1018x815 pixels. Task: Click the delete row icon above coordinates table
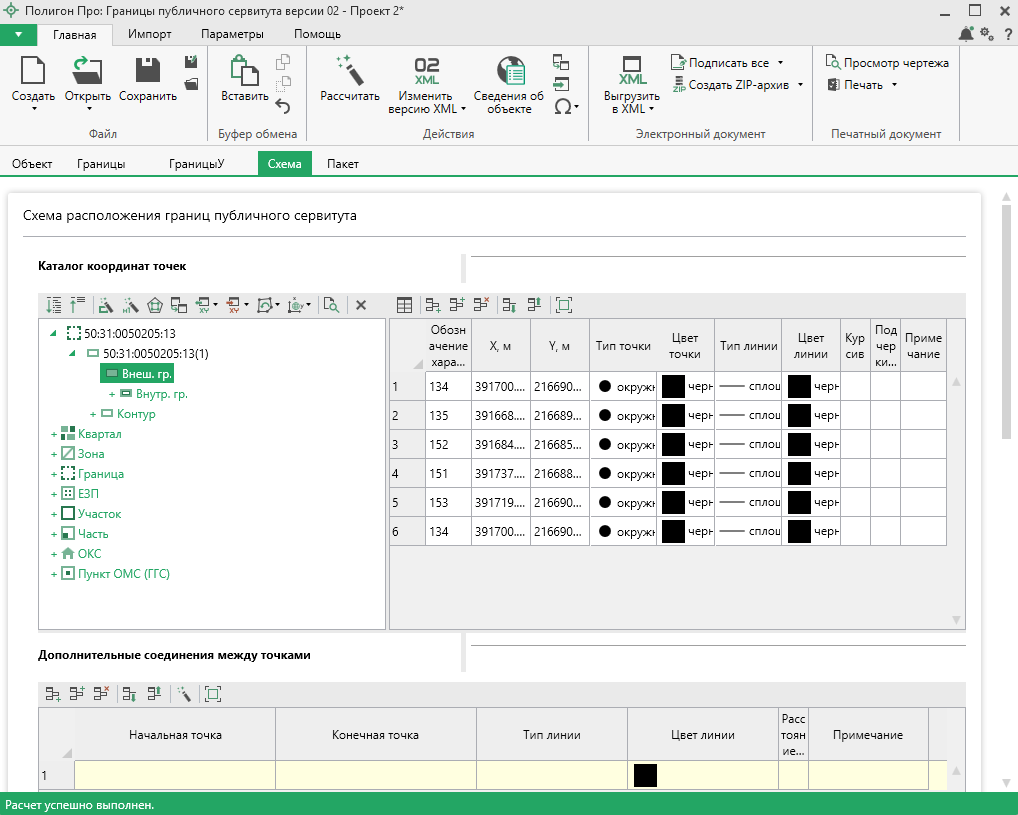480,305
